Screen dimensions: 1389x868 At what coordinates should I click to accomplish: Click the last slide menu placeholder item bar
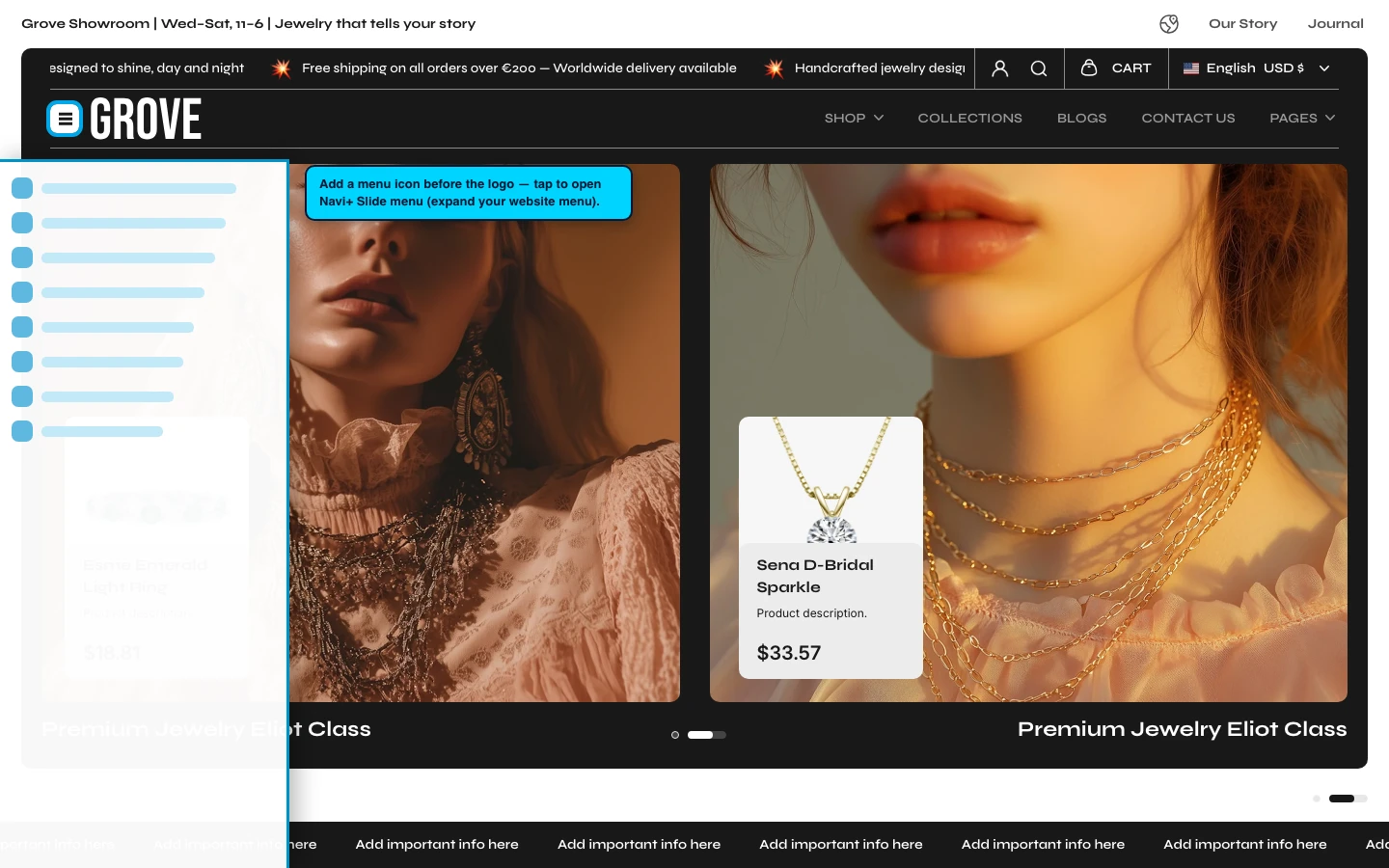(x=102, y=431)
